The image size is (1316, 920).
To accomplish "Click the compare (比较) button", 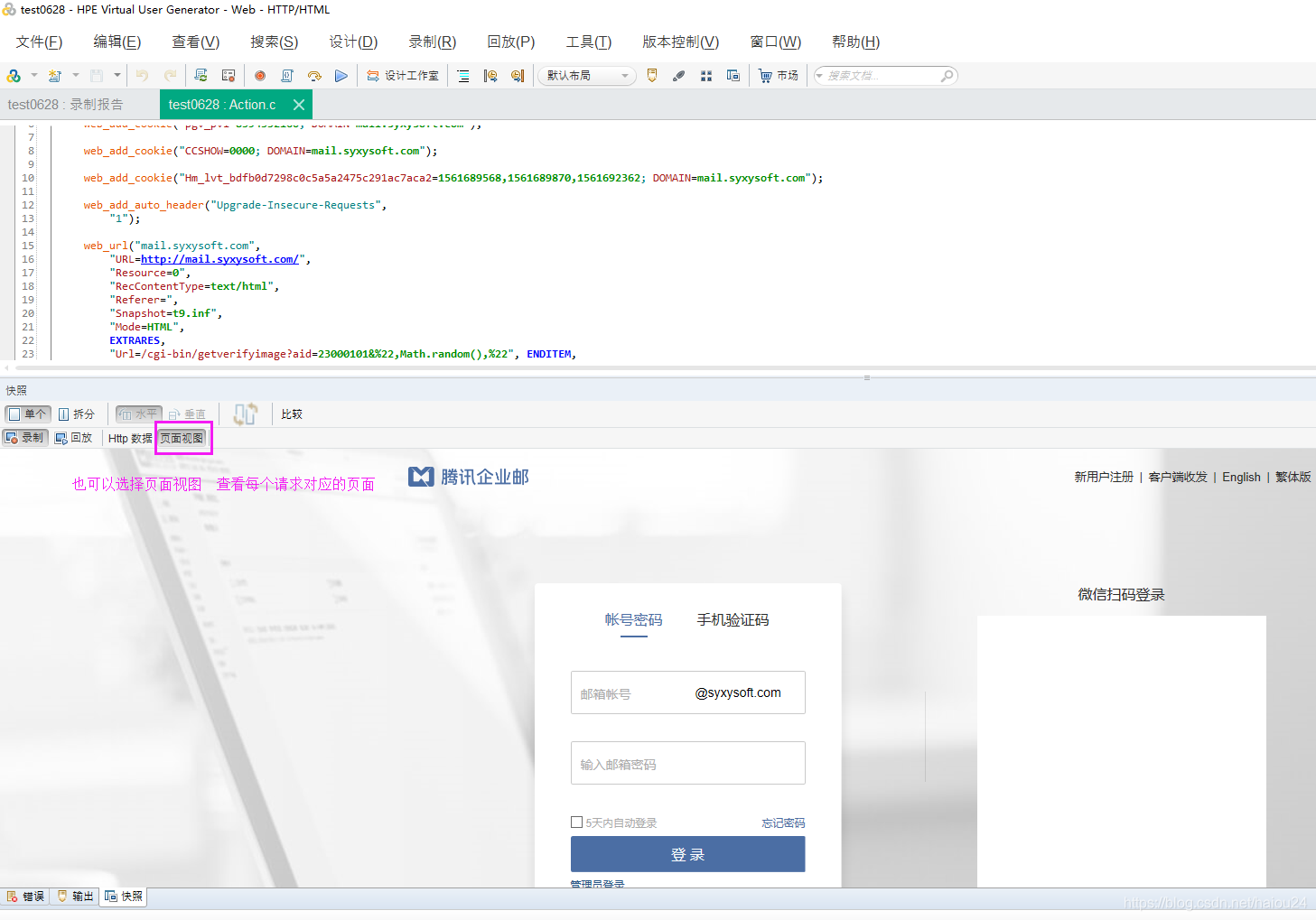I will pos(292,414).
